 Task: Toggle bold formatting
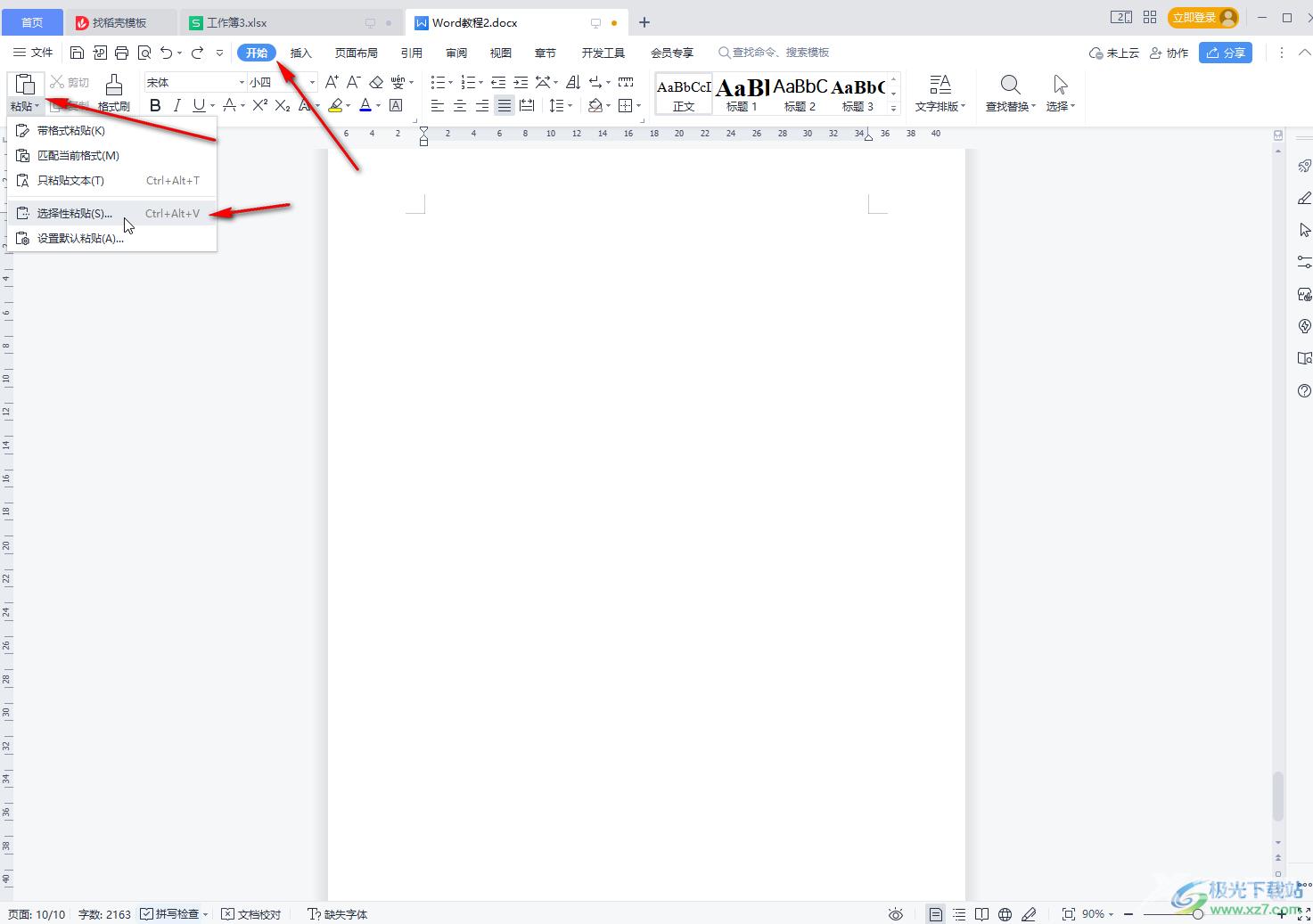(155, 105)
